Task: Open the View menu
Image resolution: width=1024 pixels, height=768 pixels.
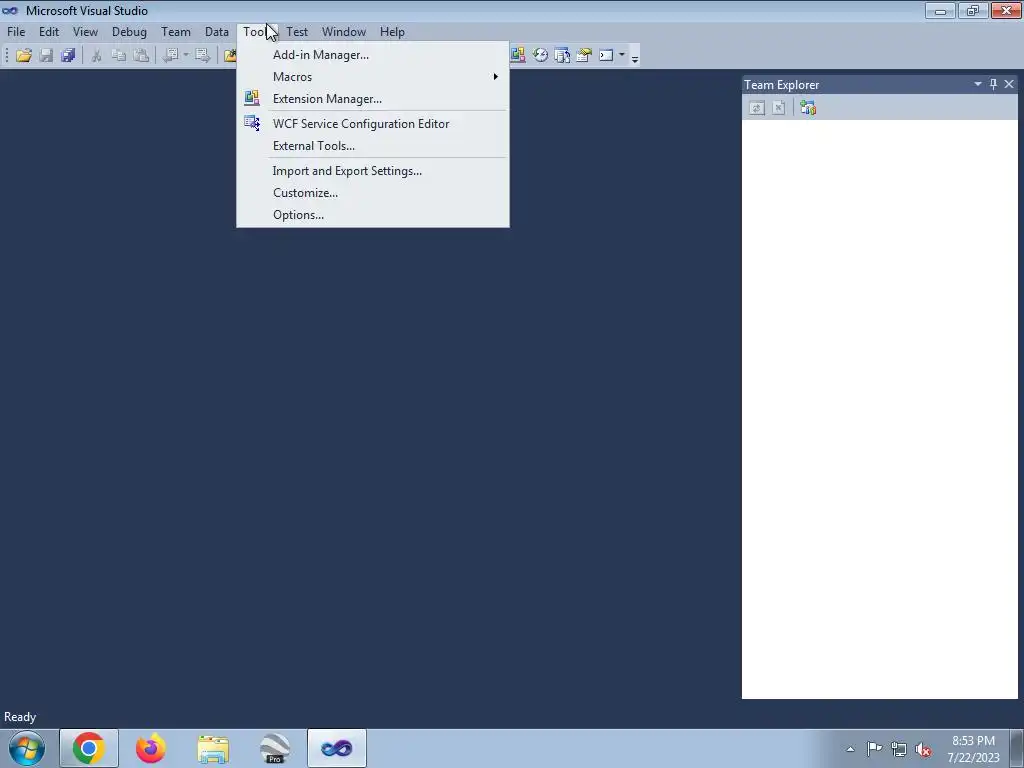Action: tap(85, 31)
